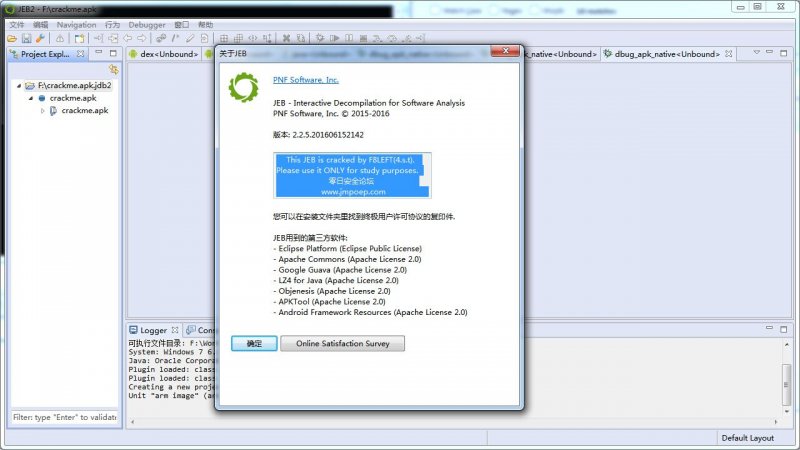The image size is (800, 450).
Task: Click the debugger run play icon
Action: coord(334,38)
